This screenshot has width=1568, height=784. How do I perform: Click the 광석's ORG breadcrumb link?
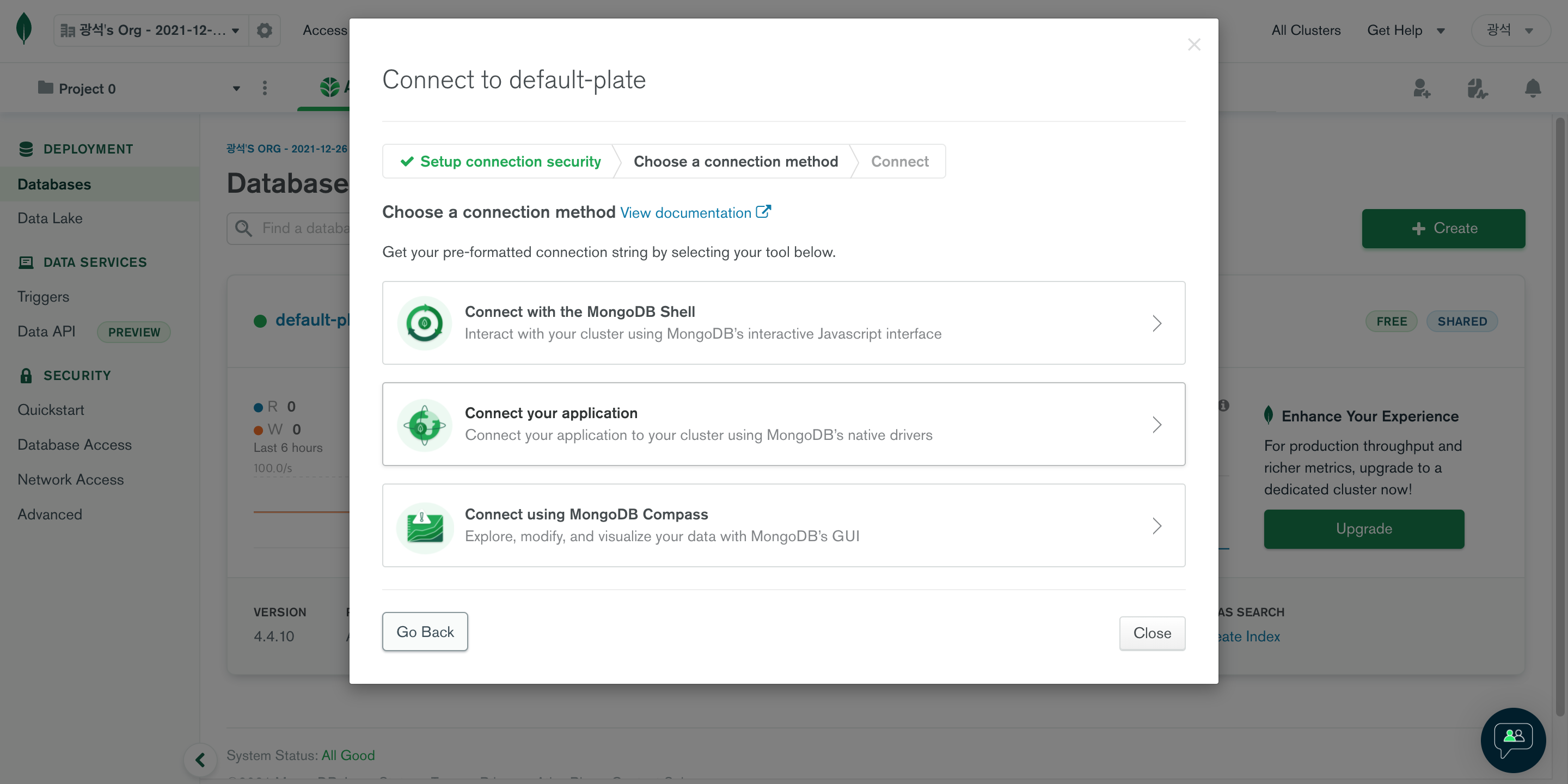tap(287, 149)
